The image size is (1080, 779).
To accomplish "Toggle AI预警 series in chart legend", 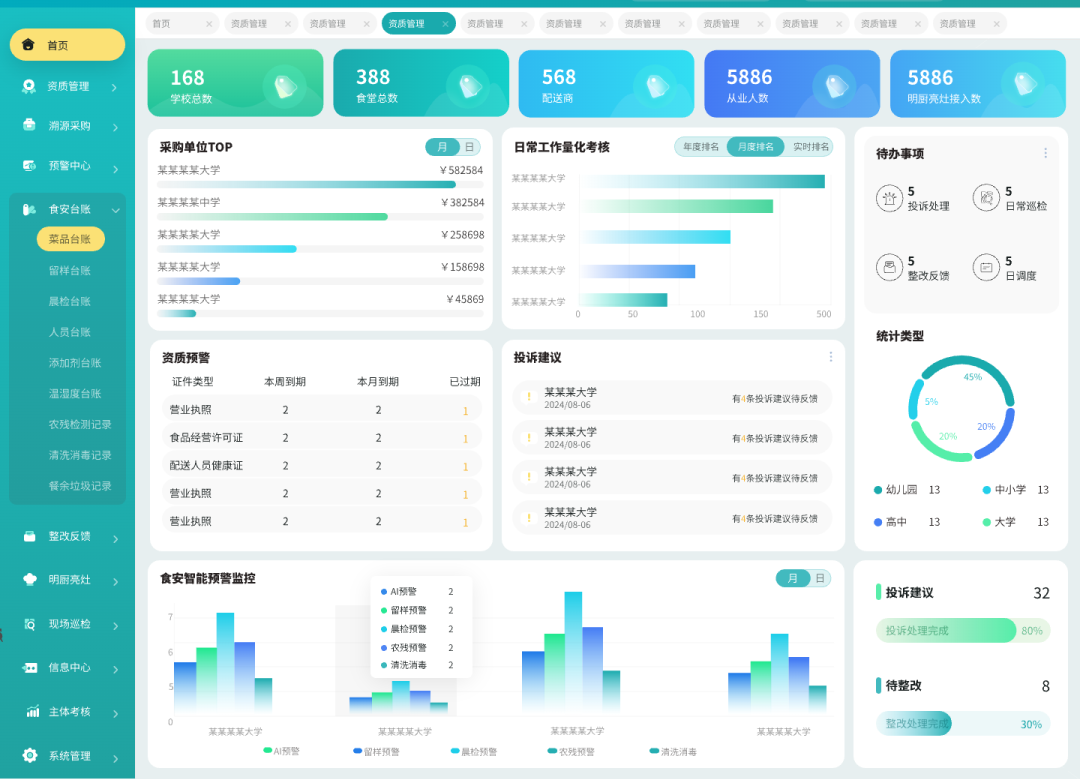I will click(x=281, y=751).
